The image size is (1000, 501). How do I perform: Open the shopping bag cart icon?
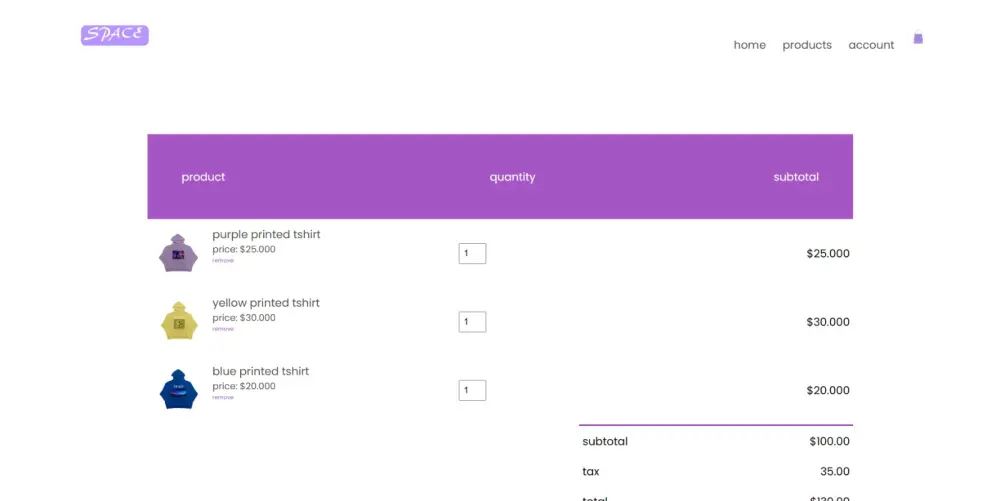click(x=918, y=39)
